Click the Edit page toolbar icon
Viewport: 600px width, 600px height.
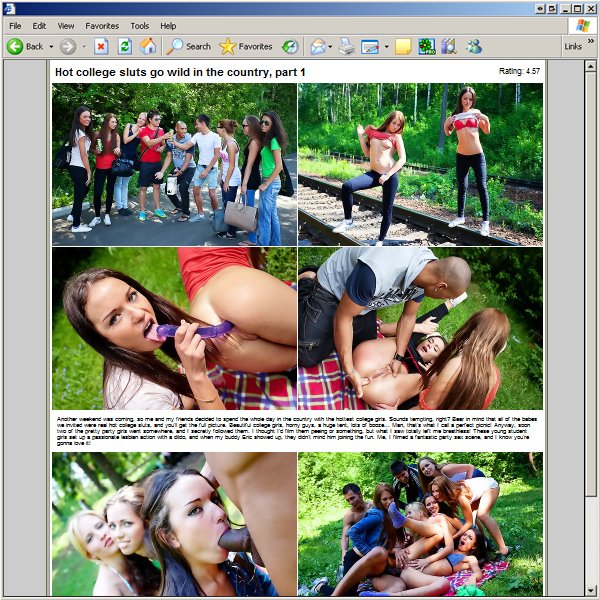tap(370, 47)
